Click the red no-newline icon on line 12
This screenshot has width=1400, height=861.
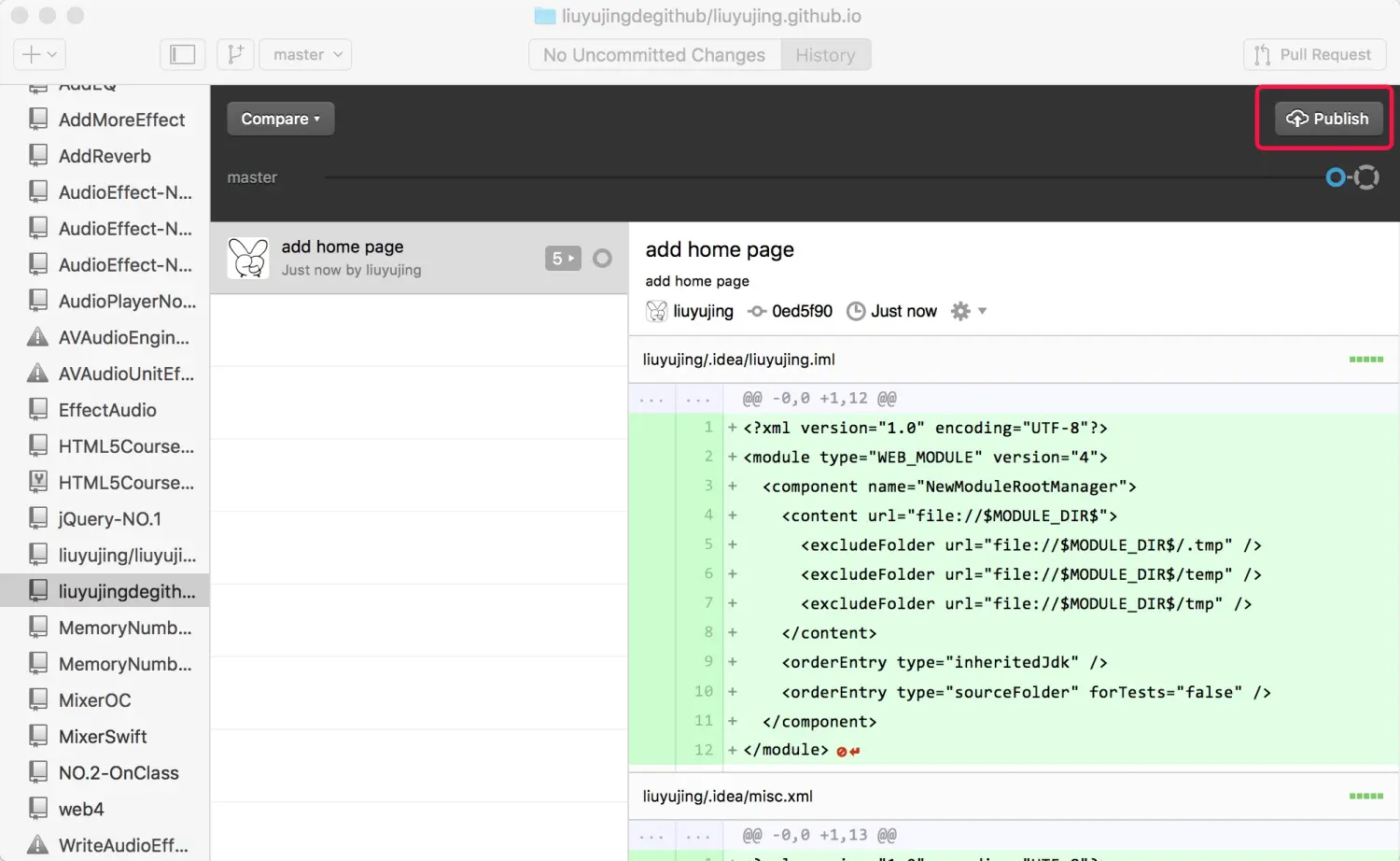coord(848,751)
